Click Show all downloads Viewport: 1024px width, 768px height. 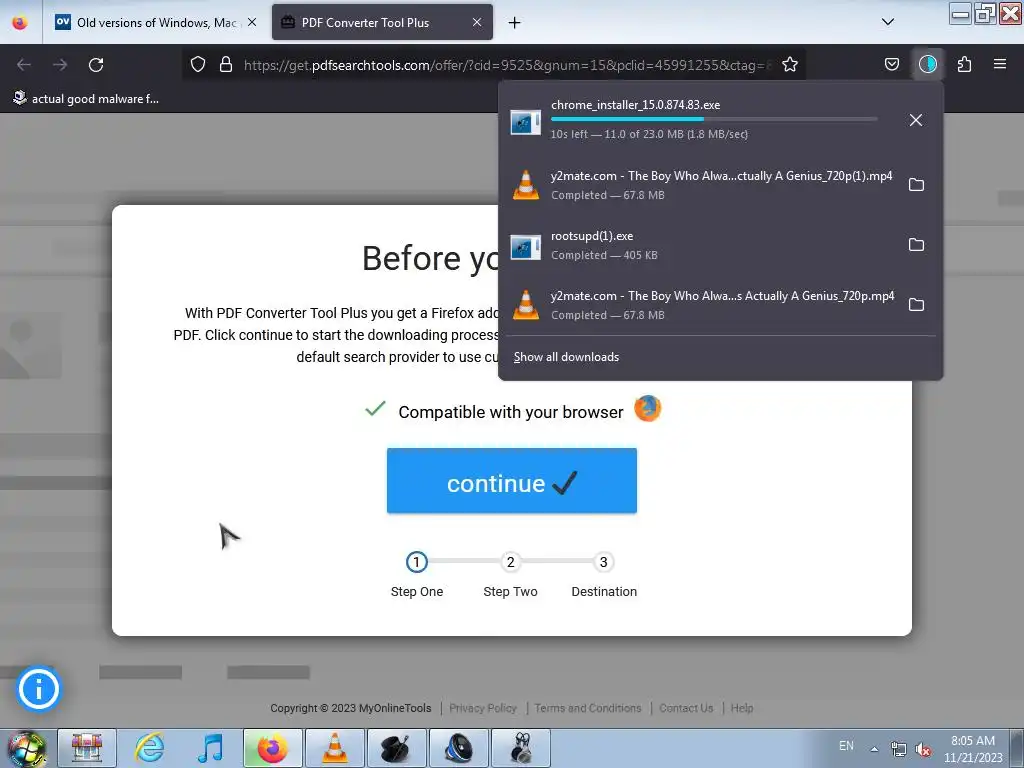coord(566,357)
